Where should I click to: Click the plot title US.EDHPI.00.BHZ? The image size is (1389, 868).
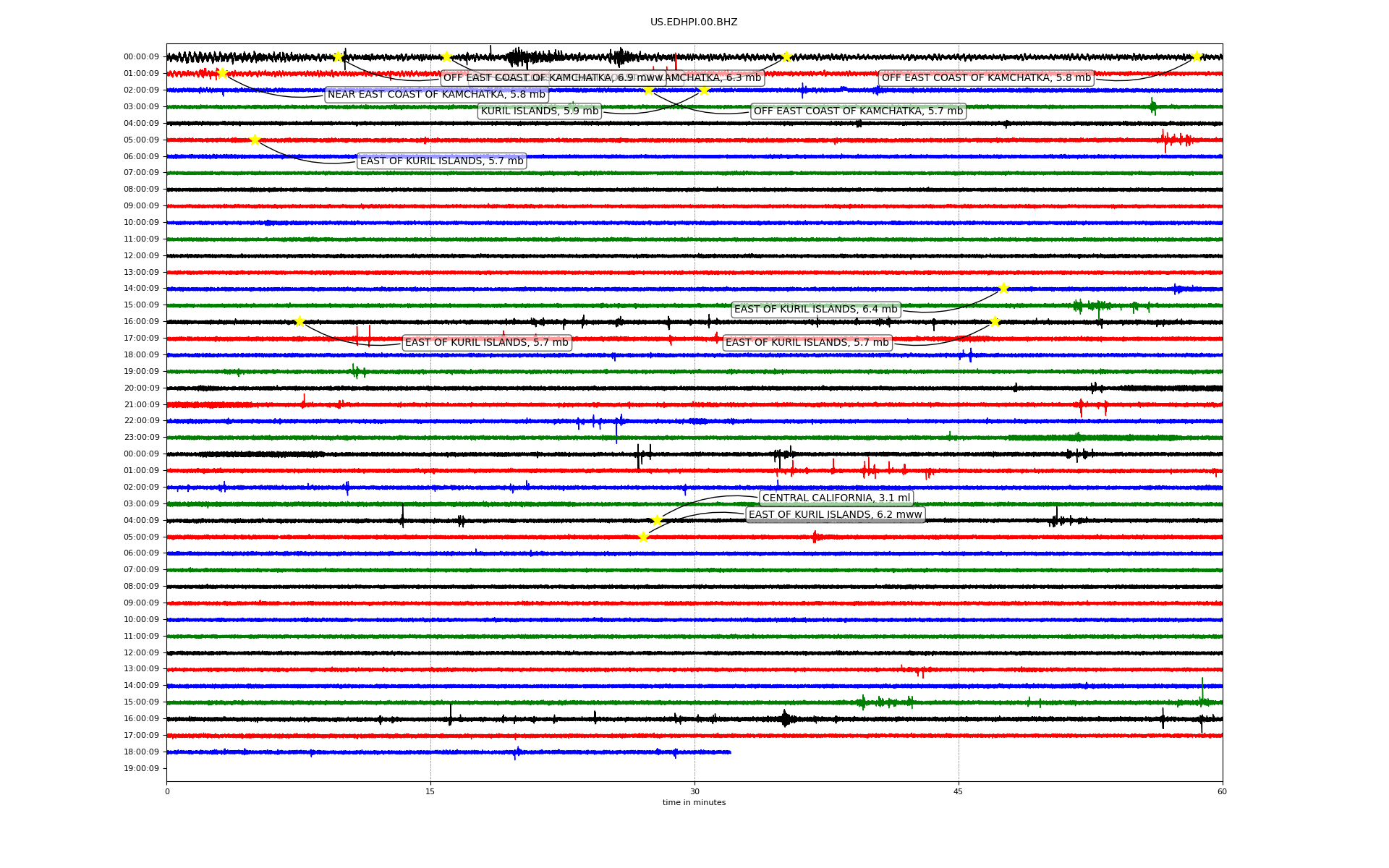click(x=694, y=22)
